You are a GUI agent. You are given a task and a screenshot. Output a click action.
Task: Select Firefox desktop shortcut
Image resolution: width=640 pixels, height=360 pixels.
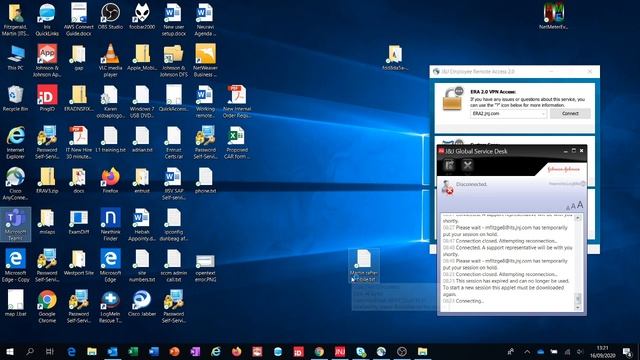(110, 180)
